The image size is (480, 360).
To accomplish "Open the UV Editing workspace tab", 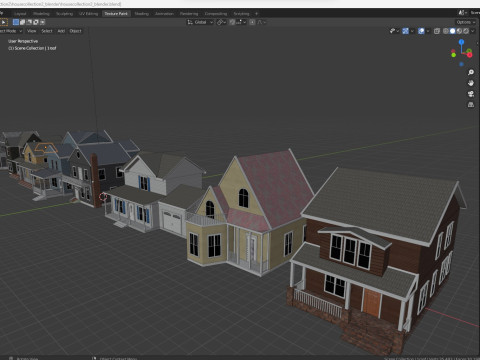I will [88, 14].
